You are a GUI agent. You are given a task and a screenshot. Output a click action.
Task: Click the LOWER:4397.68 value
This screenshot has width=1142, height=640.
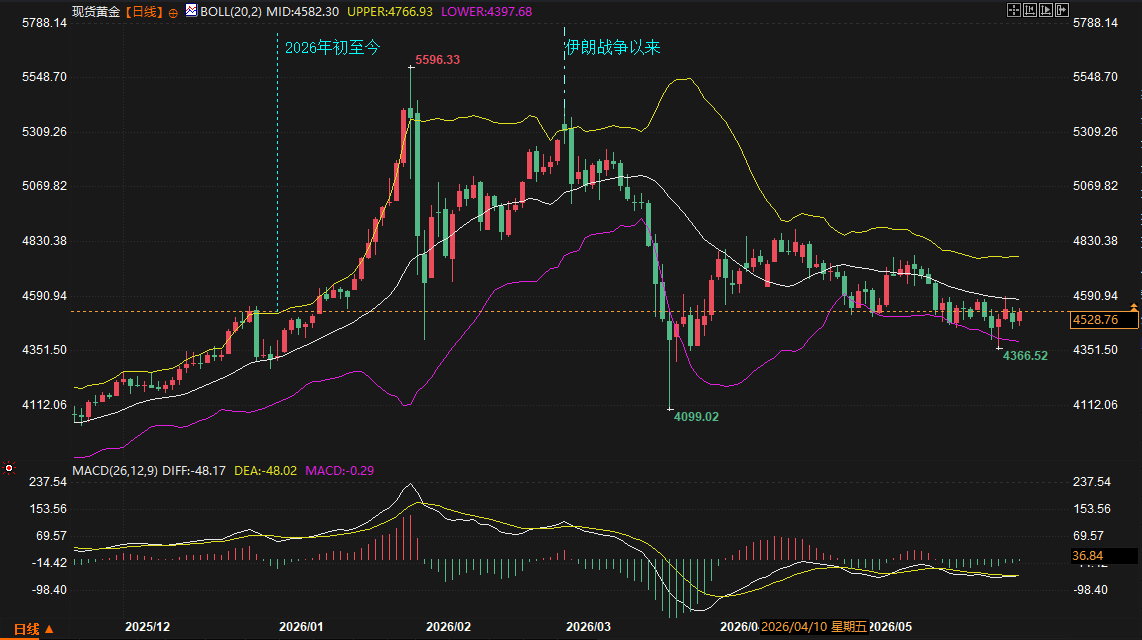[487, 12]
